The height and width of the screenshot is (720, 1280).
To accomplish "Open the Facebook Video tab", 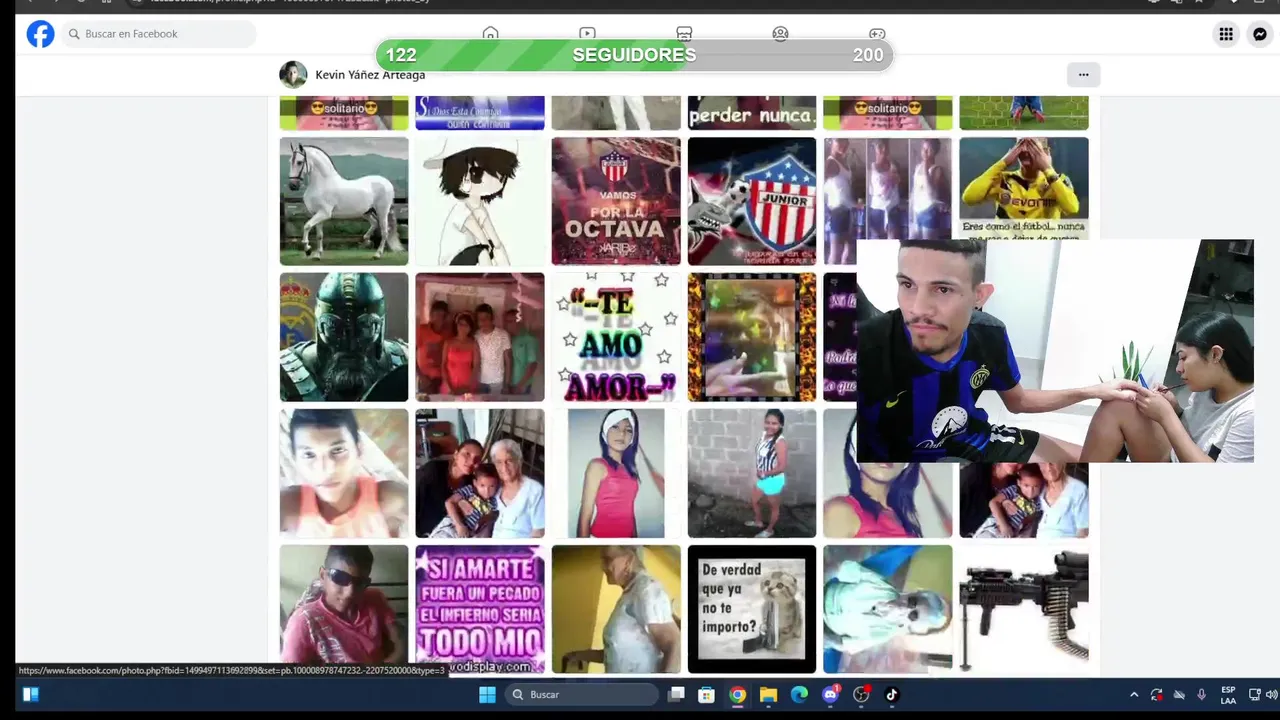I will [x=587, y=34].
